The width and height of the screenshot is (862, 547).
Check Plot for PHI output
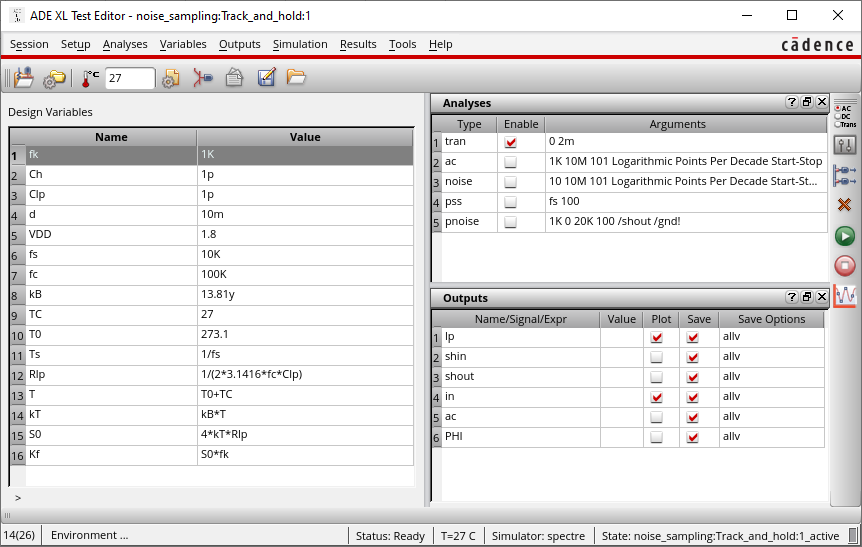point(656,437)
